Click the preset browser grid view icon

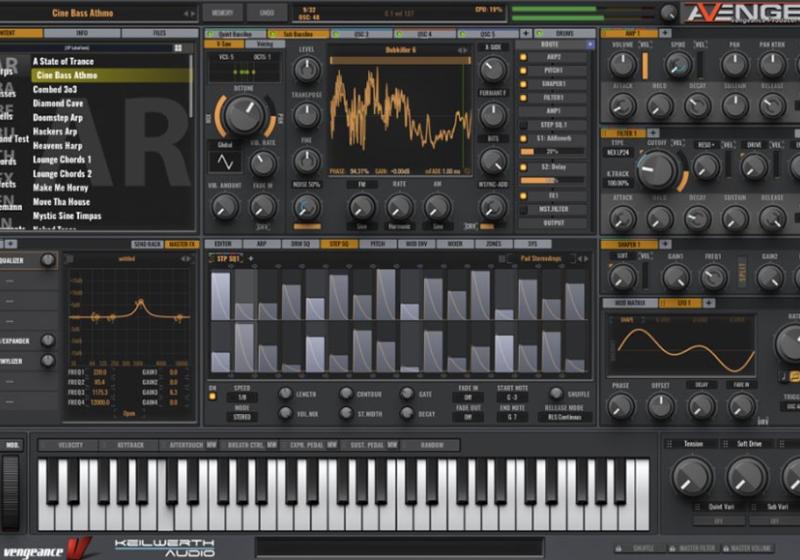177,47
